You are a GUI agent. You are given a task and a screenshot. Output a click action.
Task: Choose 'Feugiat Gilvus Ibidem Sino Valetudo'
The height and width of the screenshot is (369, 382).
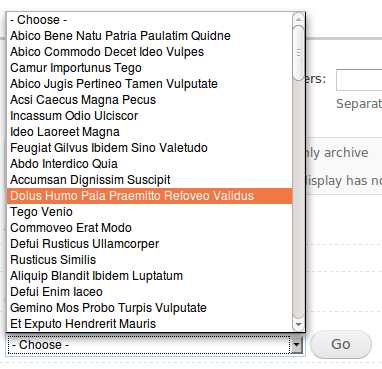click(149, 148)
